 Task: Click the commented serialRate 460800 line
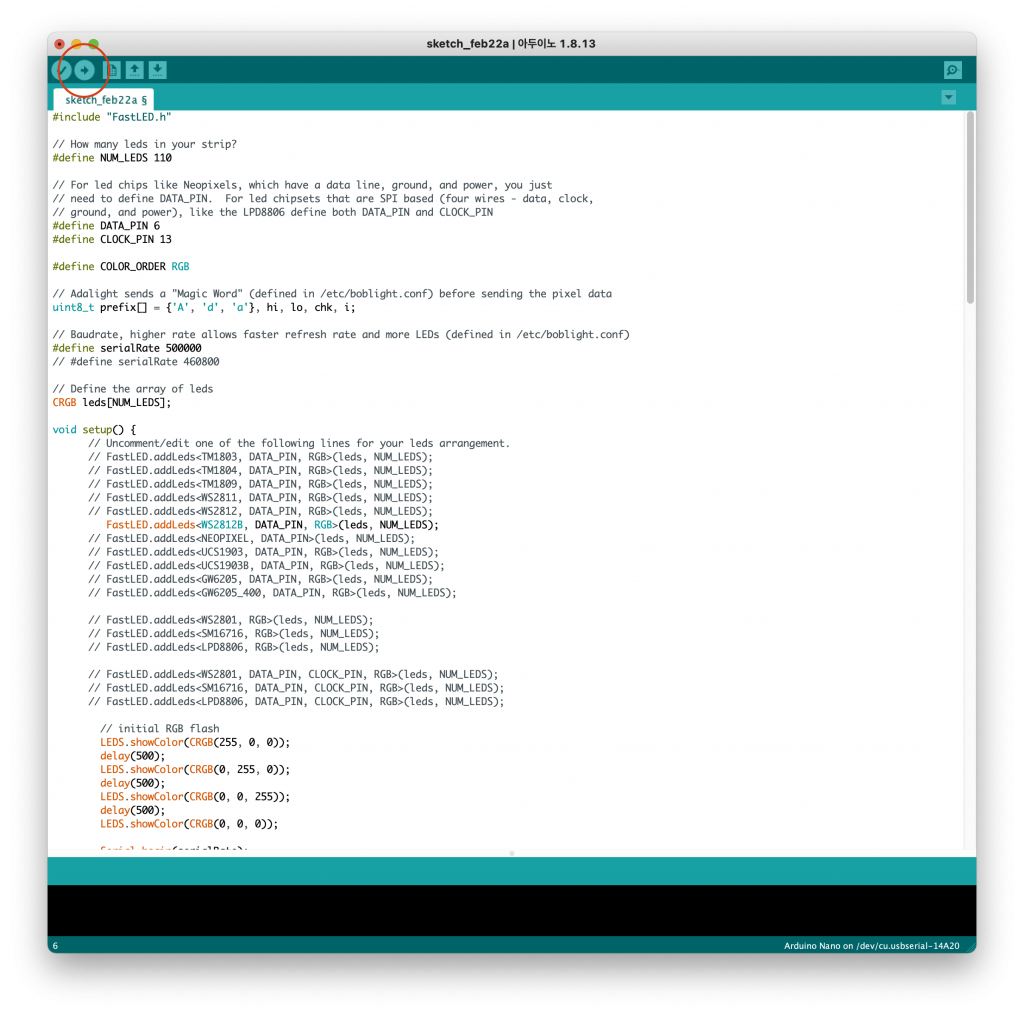coord(136,362)
